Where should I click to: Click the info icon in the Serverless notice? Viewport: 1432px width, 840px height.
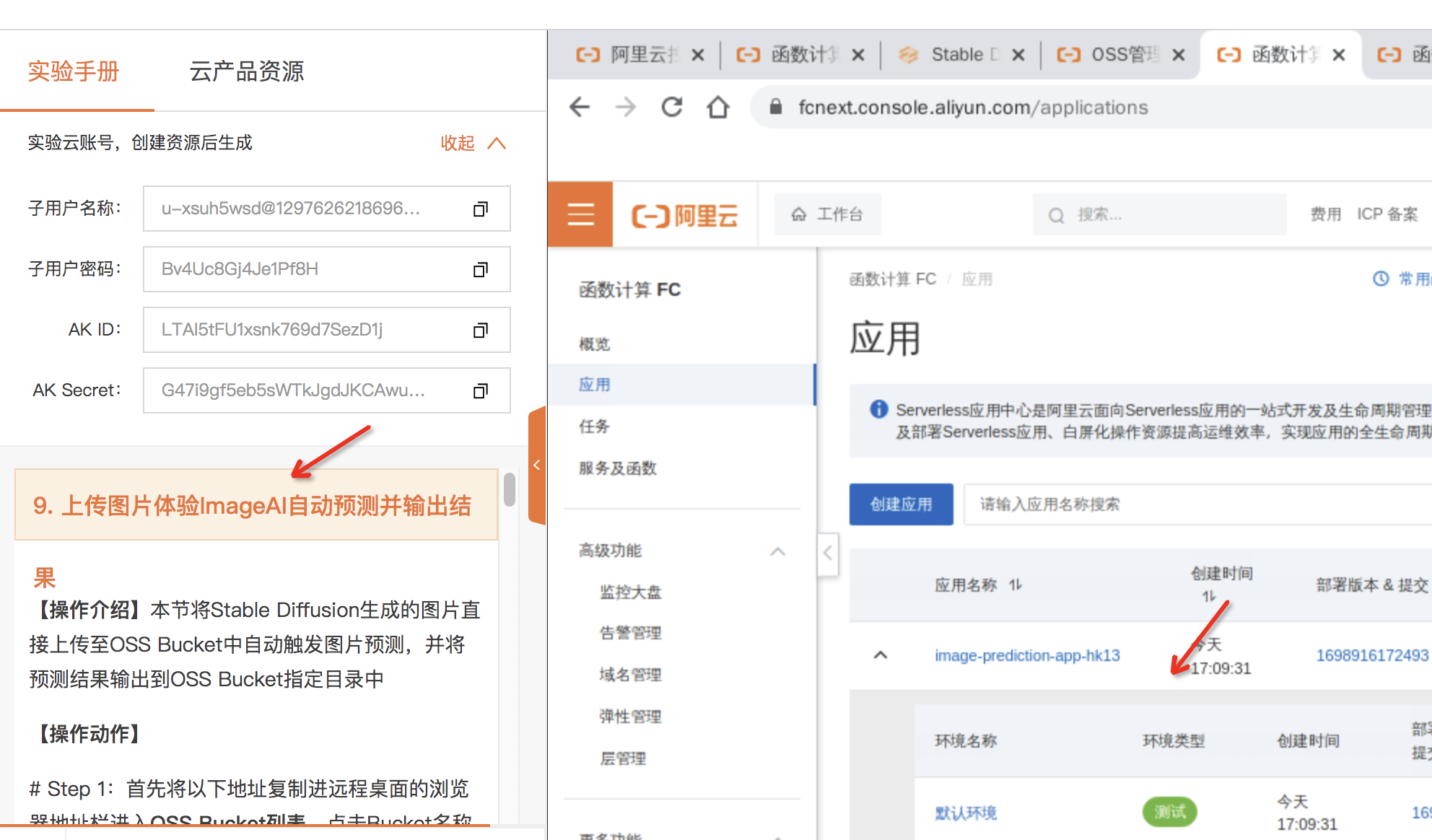point(878,409)
